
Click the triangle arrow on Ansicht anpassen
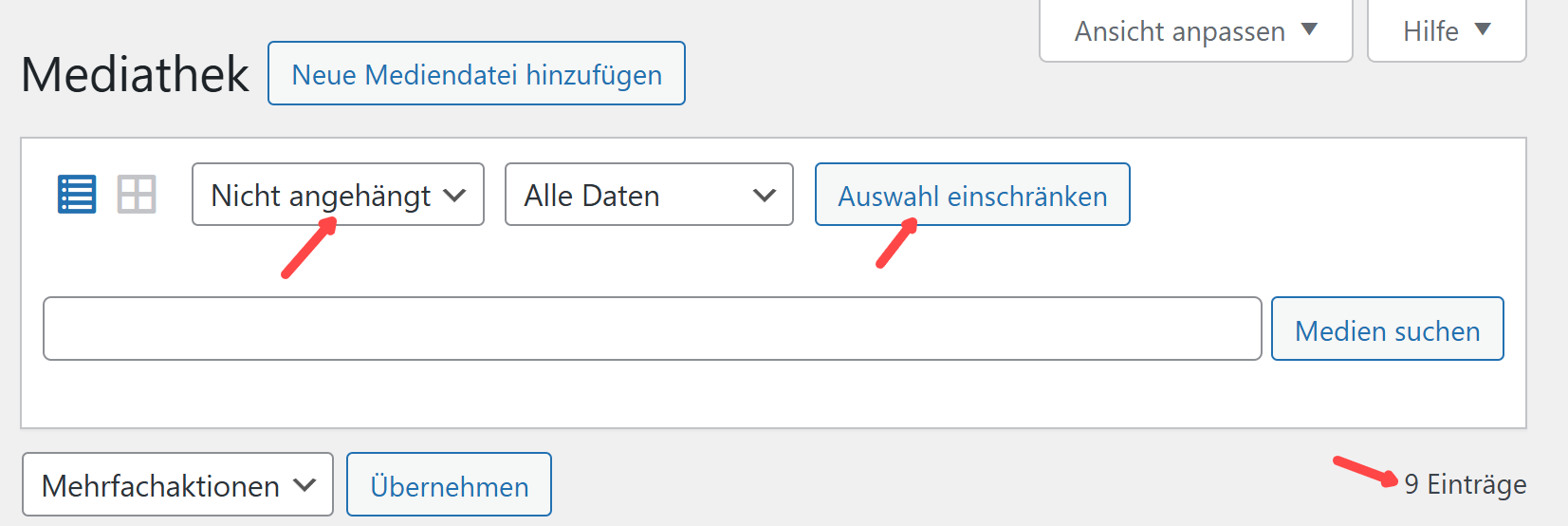tap(1310, 29)
